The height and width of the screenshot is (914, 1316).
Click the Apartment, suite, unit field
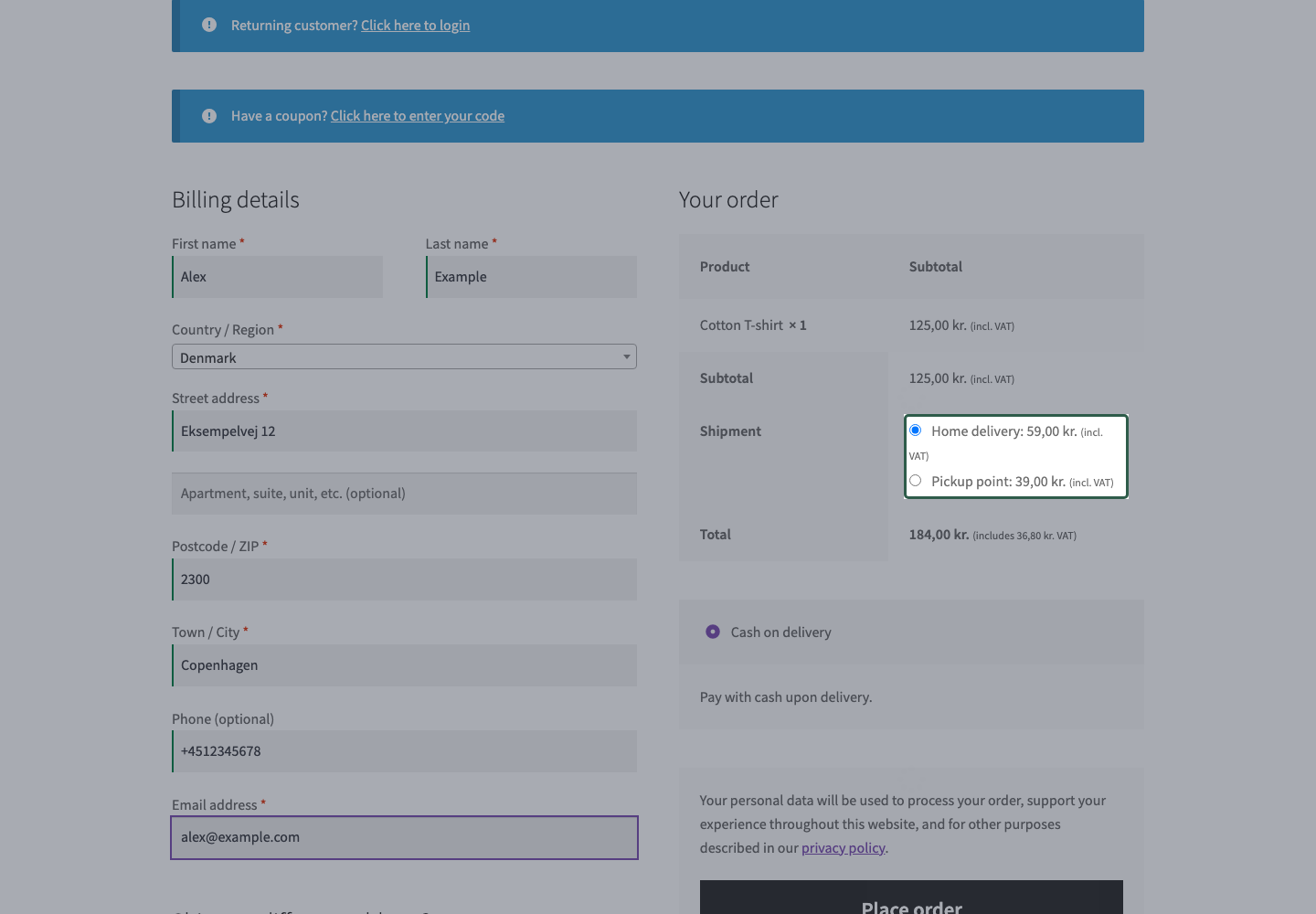404,494
